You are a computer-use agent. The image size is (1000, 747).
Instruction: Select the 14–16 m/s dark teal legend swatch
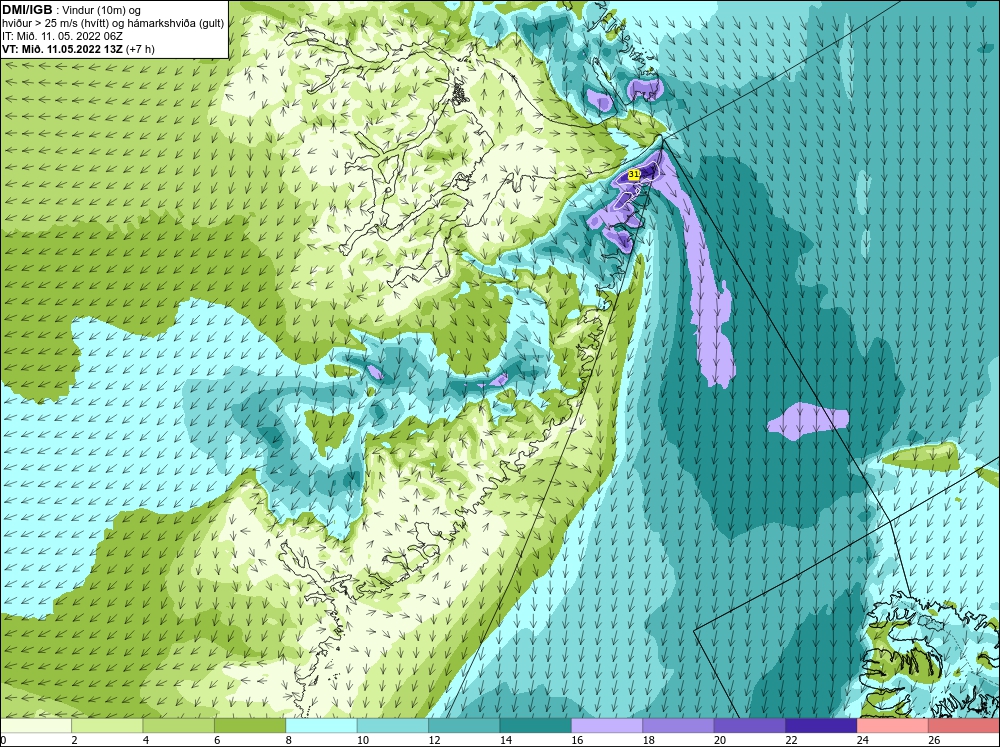536,725
